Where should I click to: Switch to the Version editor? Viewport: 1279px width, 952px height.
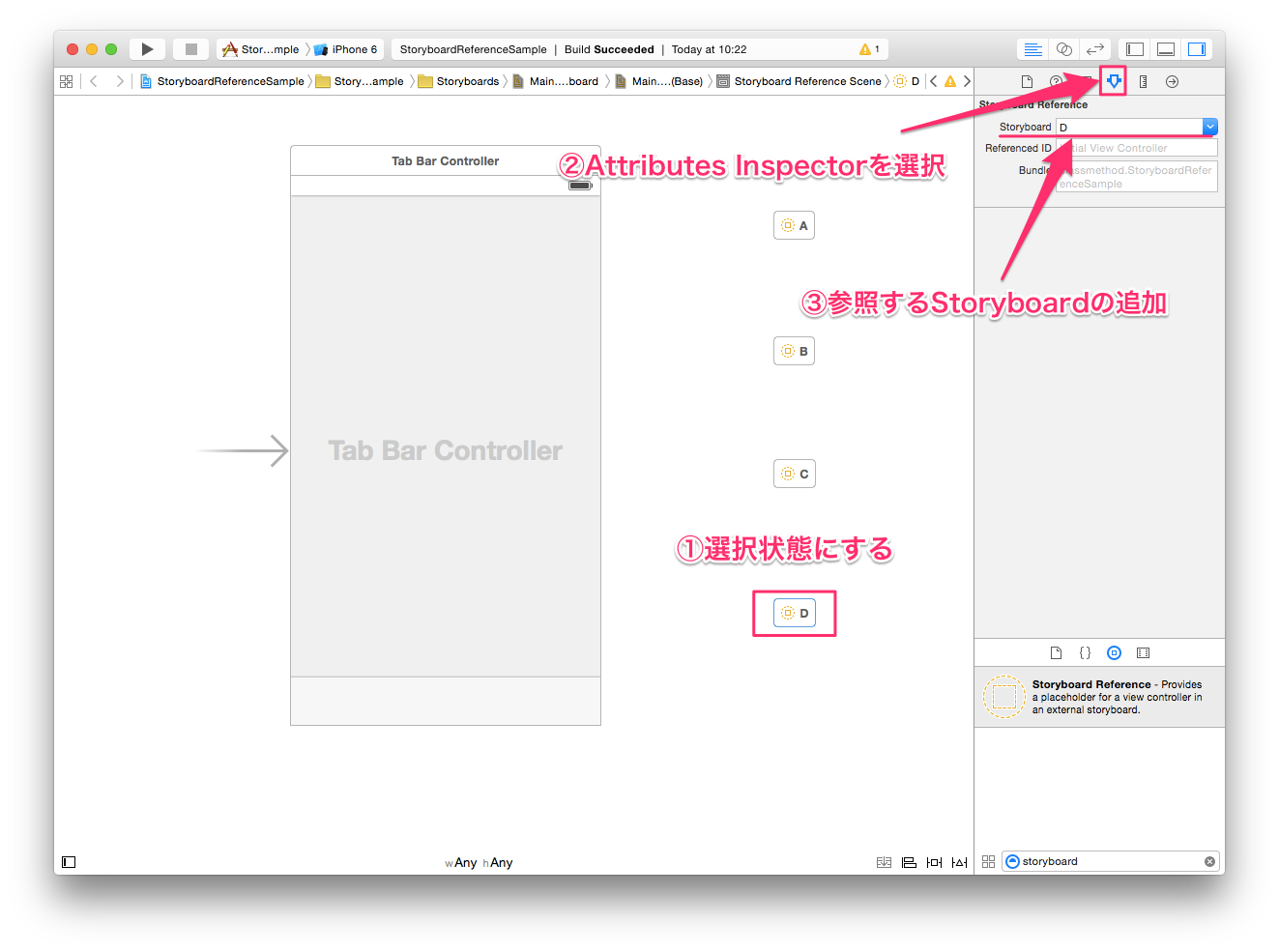coord(1095,49)
